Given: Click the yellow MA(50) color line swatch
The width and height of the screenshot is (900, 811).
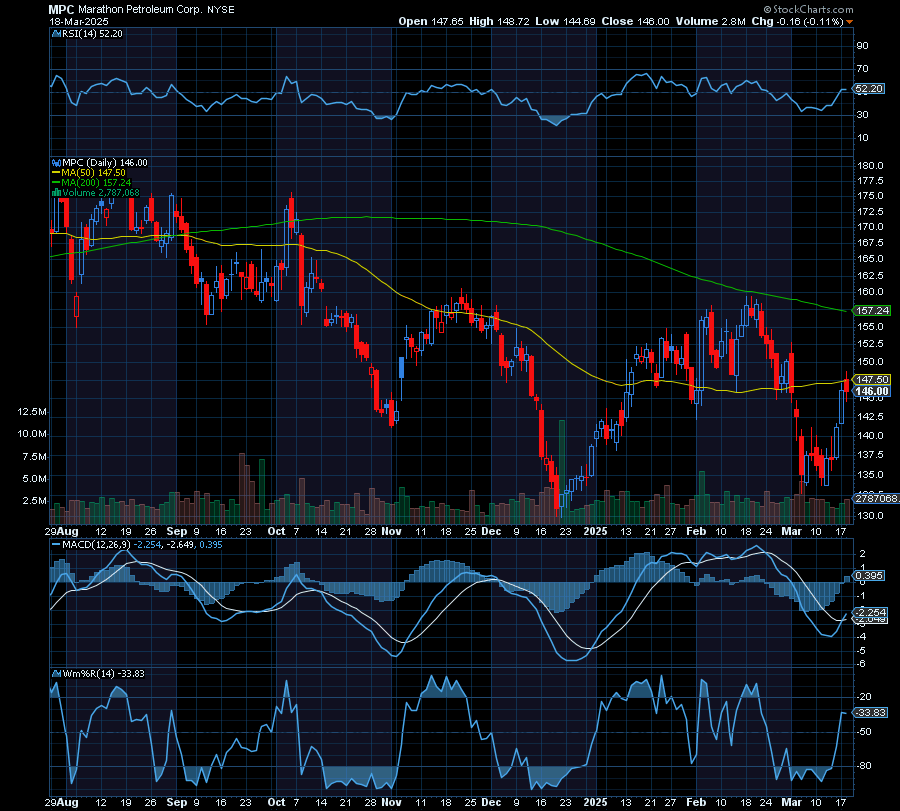Looking at the screenshot, I should pyautogui.click(x=54, y=172).
